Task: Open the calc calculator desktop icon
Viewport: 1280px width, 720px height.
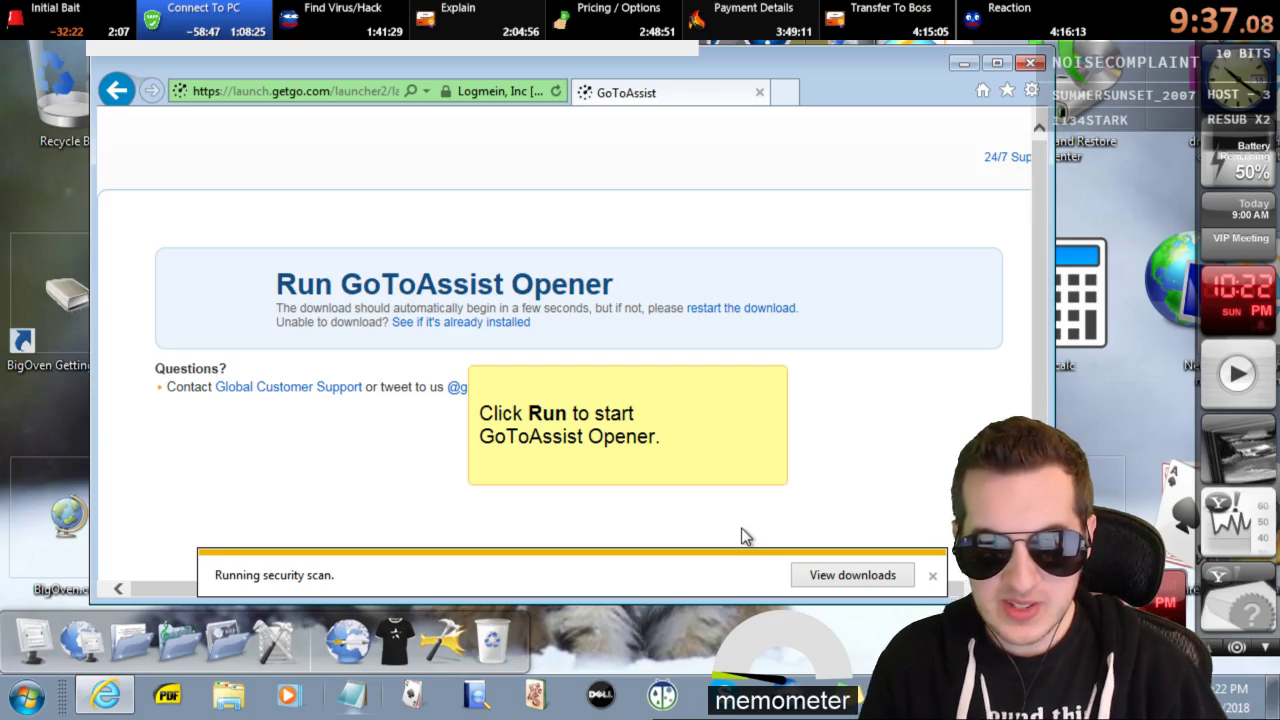Action: [x=1080, y=305]
